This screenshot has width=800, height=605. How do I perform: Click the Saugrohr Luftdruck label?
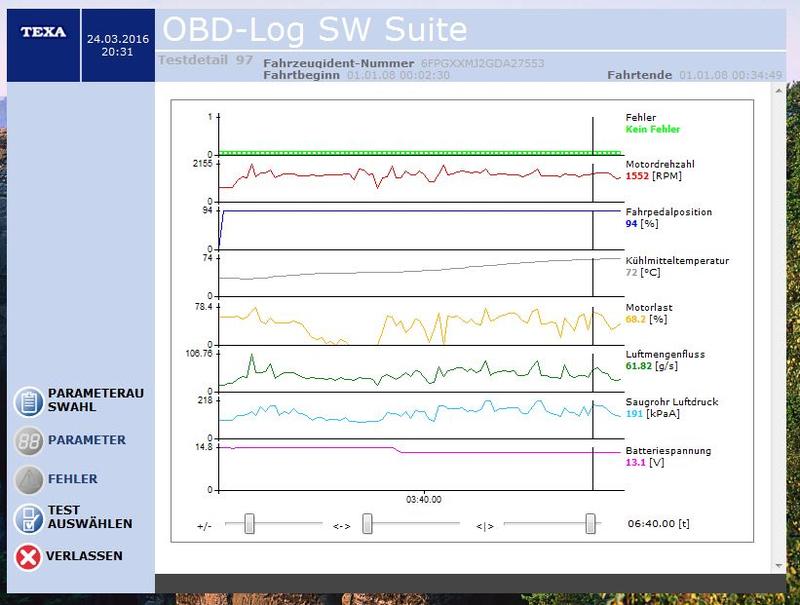(x=671, y=401)
